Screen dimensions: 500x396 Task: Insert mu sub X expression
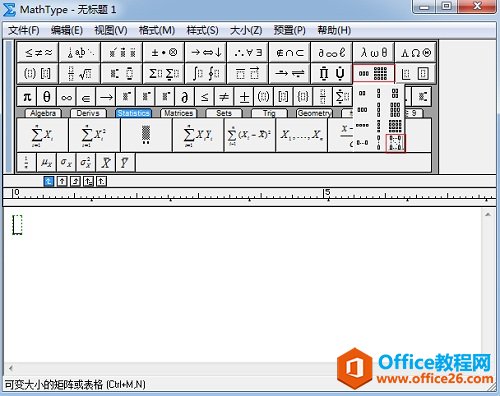coord(46,163)
